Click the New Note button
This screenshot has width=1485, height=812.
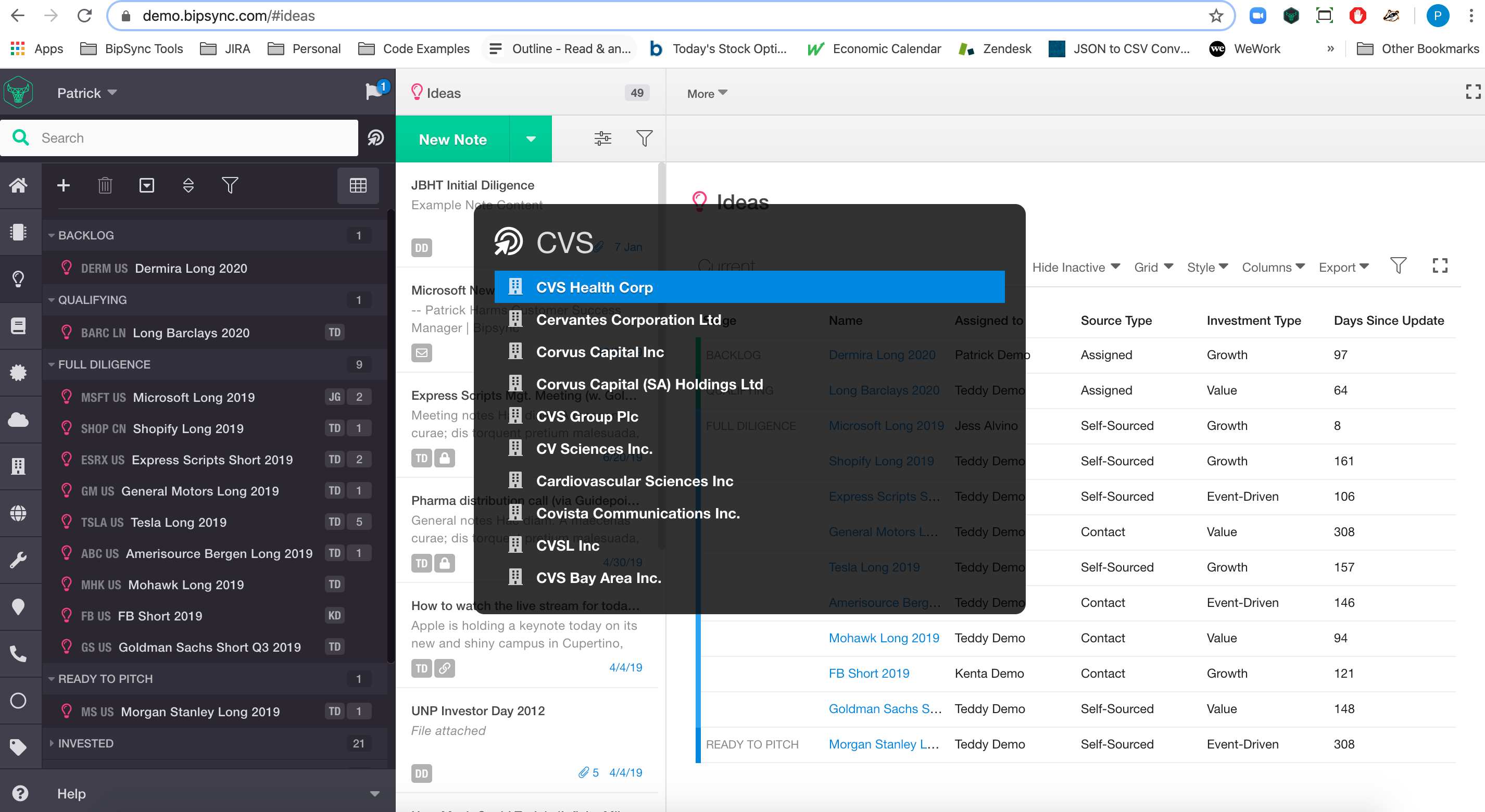click(x=452, y=139)
